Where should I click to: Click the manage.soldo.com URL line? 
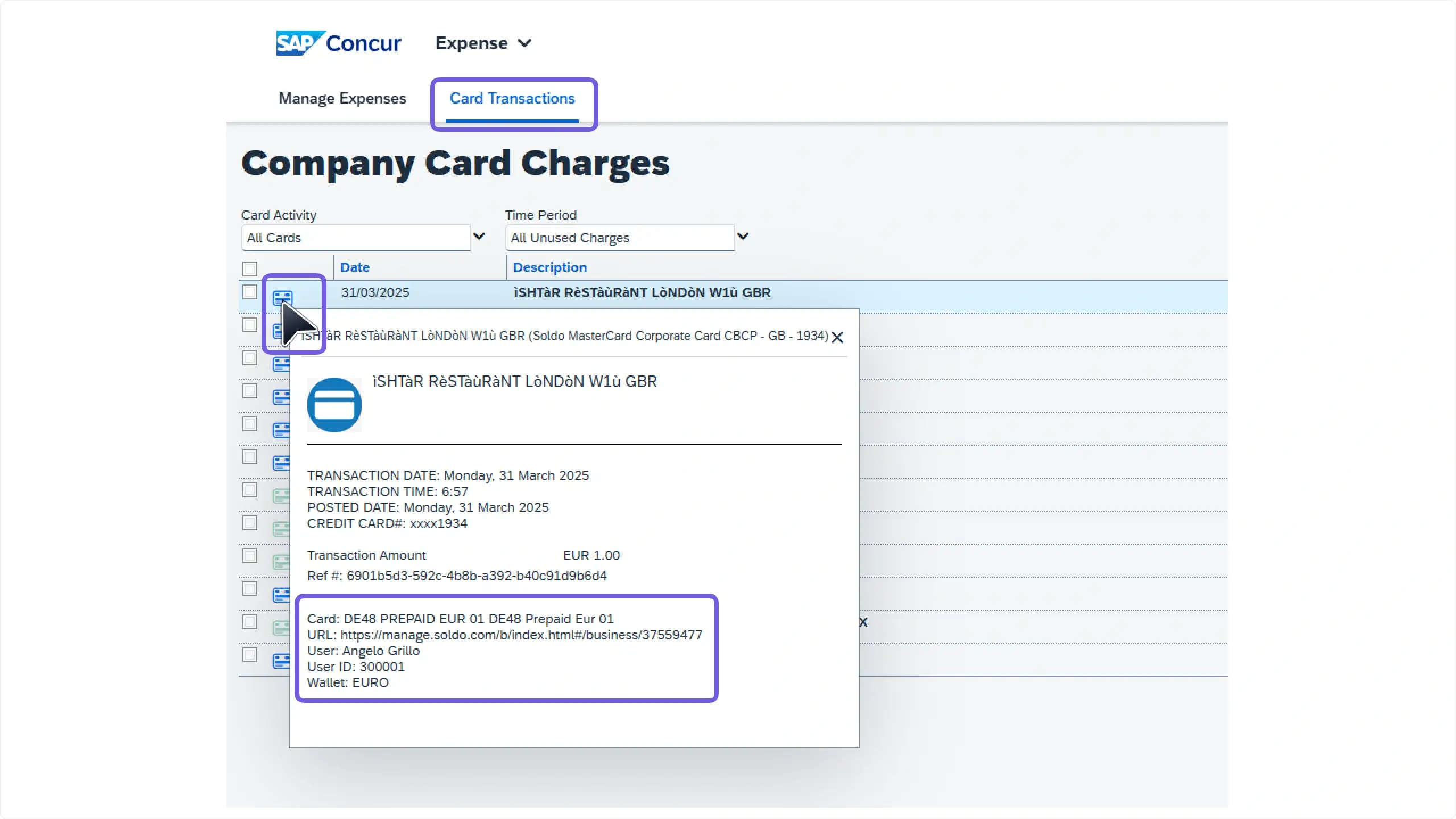[x=504, y=635]
